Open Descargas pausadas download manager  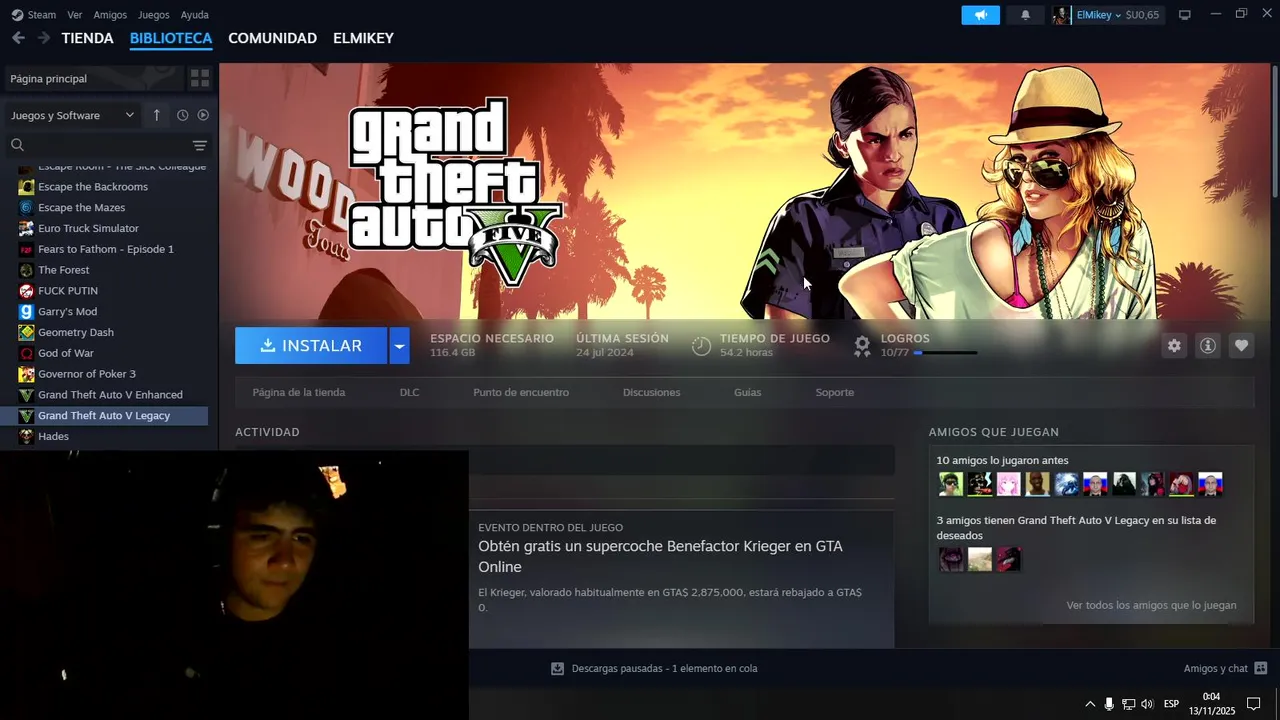654,668
